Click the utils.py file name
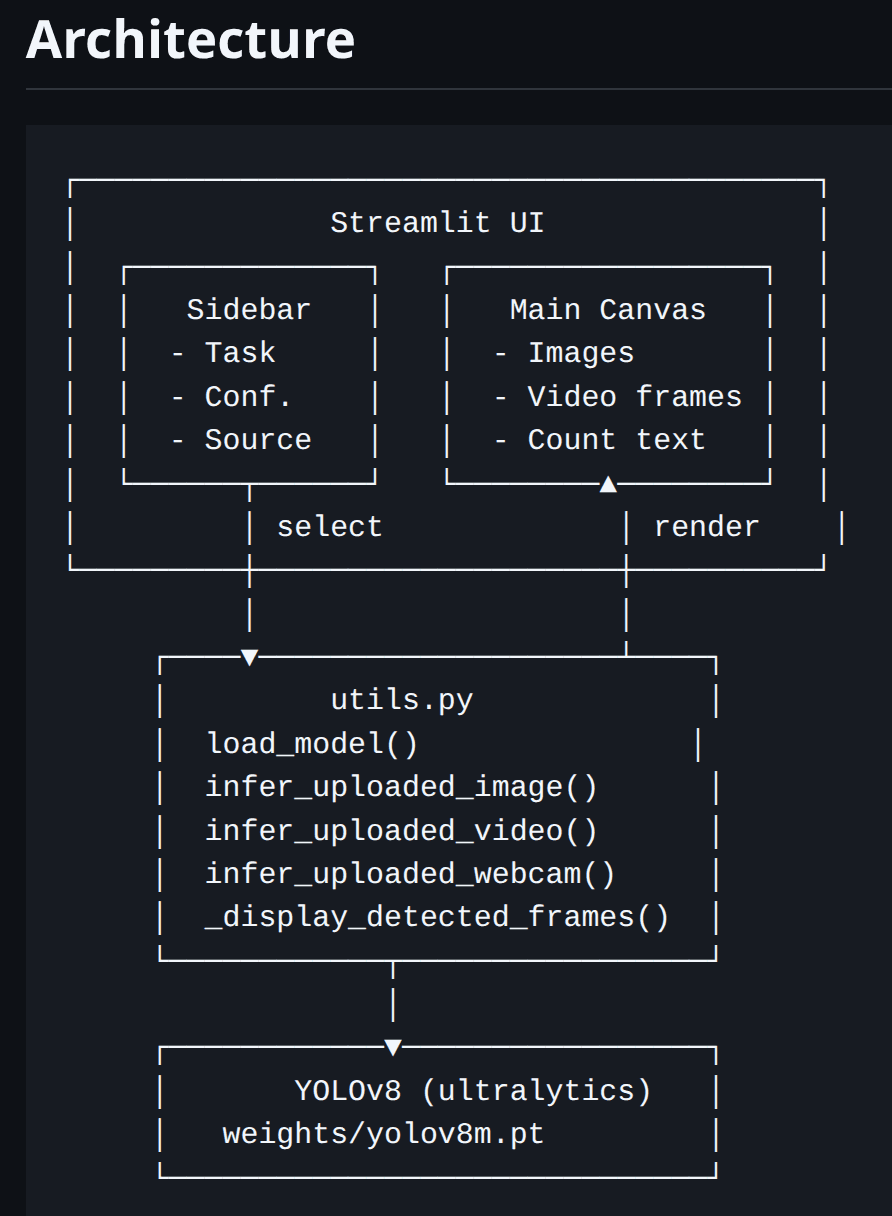 coord(402,700)
